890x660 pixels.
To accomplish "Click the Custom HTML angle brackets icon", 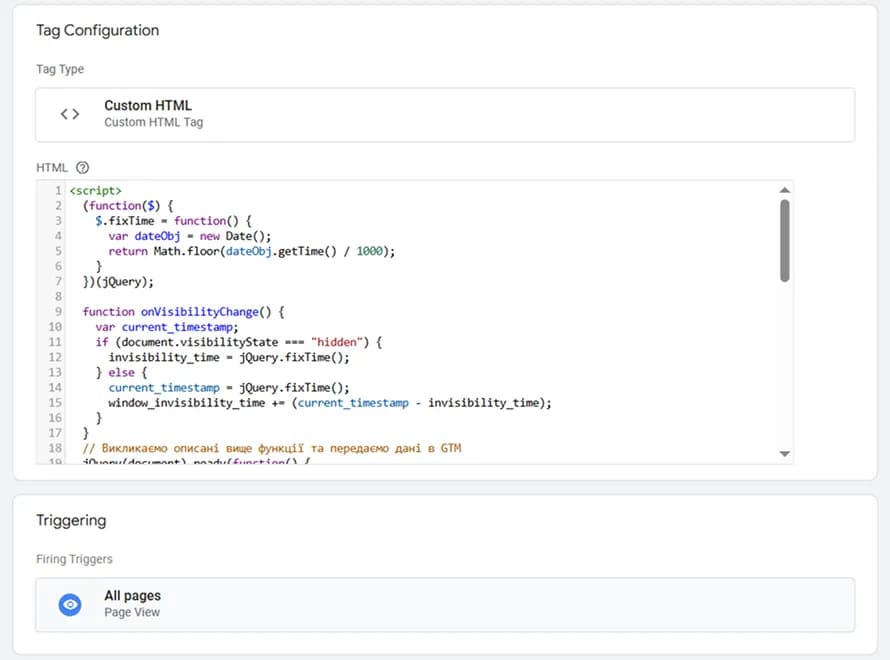I will pyautogui.click(x=69, y=113).
